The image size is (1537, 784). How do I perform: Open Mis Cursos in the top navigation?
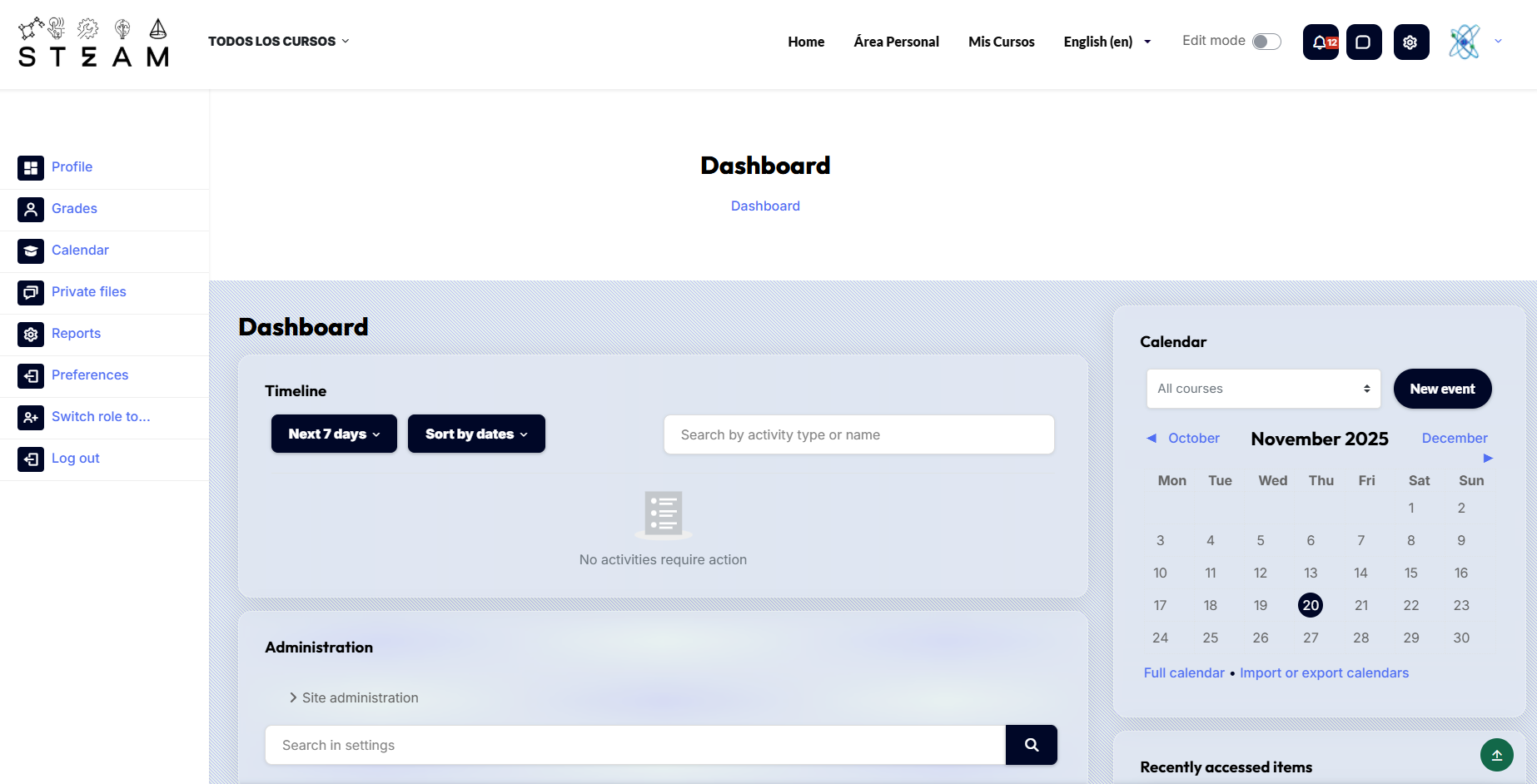[x=1001, y=42]
